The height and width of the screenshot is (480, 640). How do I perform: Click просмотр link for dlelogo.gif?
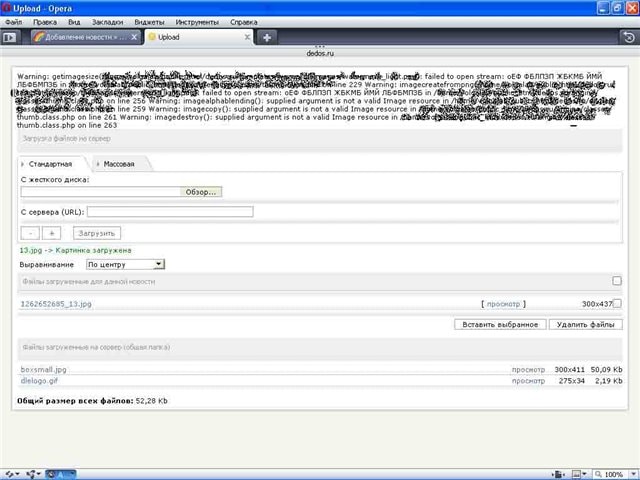click(x=528, y=381)
